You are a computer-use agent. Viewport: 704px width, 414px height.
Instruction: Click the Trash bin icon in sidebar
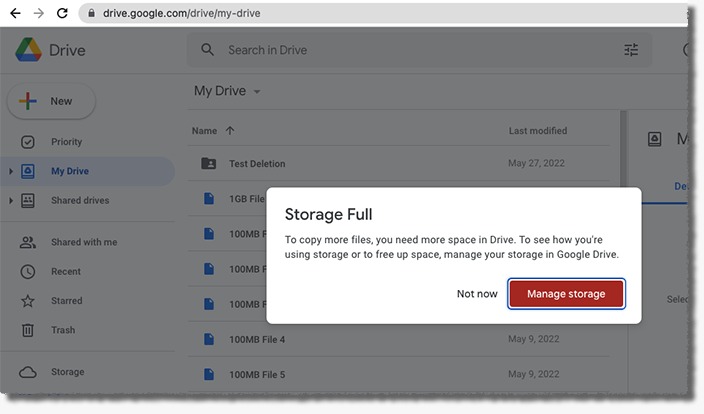pyautogui.click(x=28, y=330)
